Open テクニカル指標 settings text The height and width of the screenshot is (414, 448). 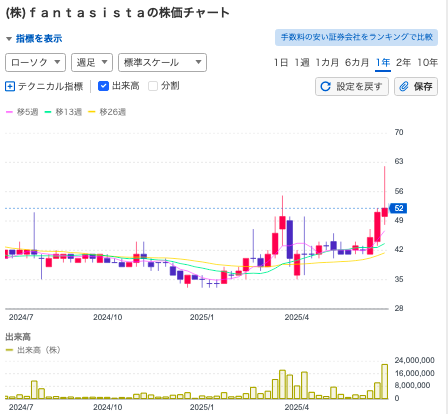(x=50, y=87)
